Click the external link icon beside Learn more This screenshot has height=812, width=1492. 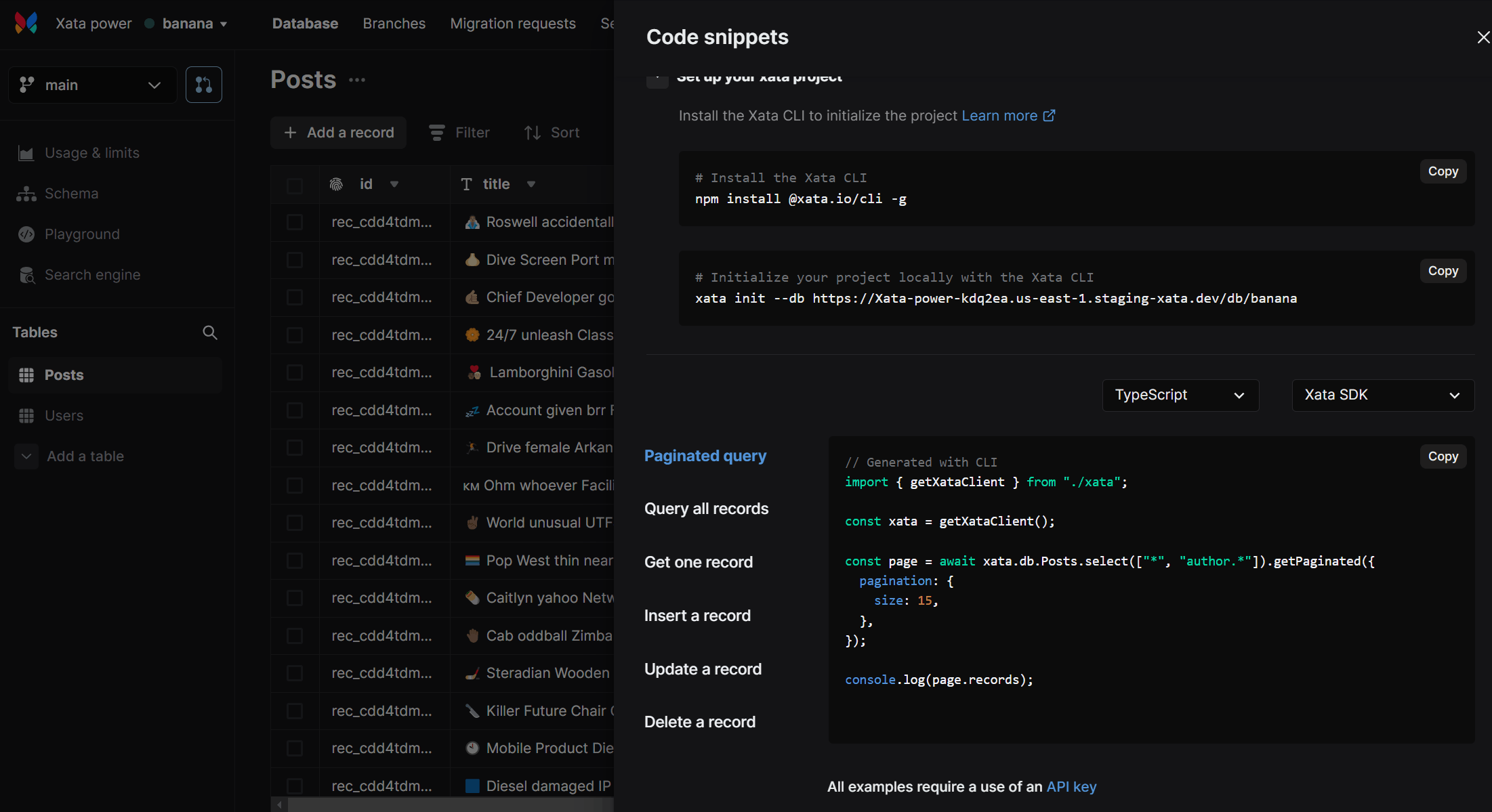[x=1049, y=116]
